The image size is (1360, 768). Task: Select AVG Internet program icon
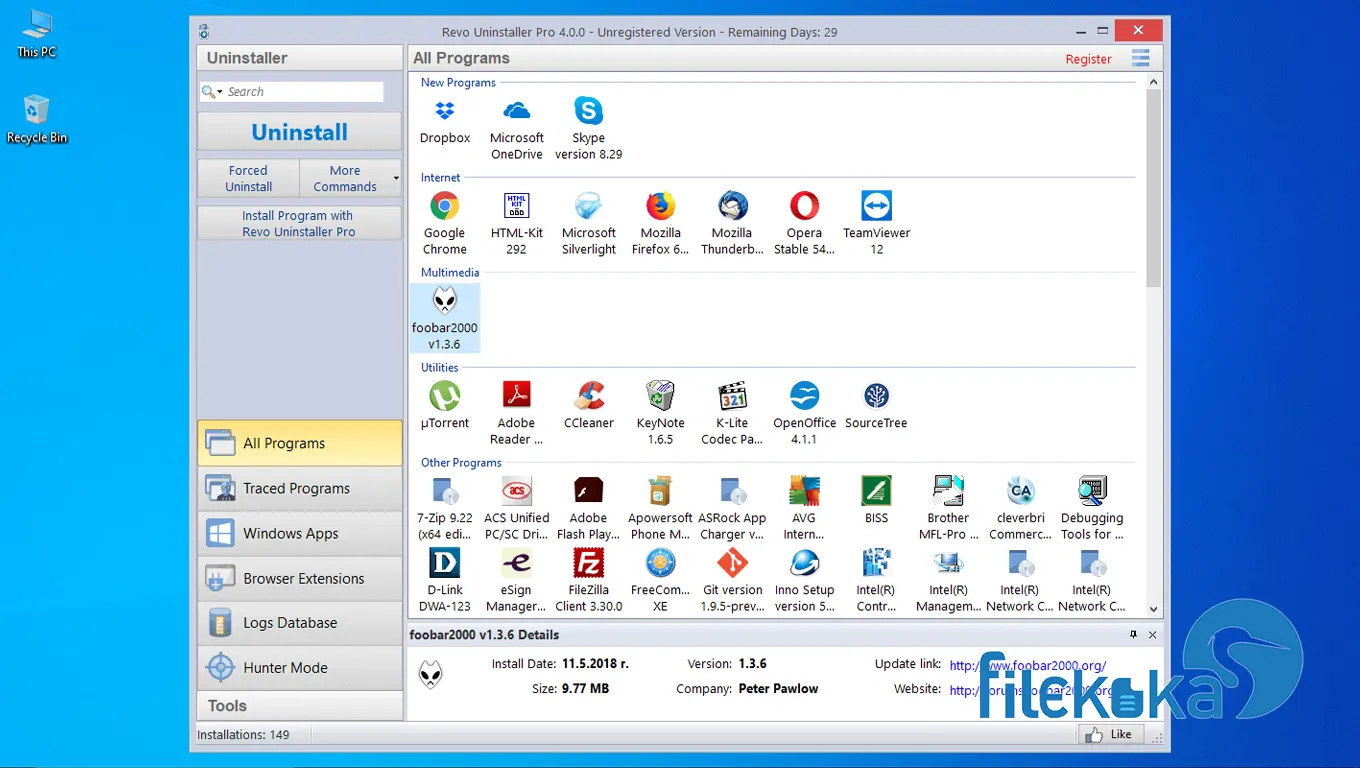pyautogui.click(x=804, y=491)
